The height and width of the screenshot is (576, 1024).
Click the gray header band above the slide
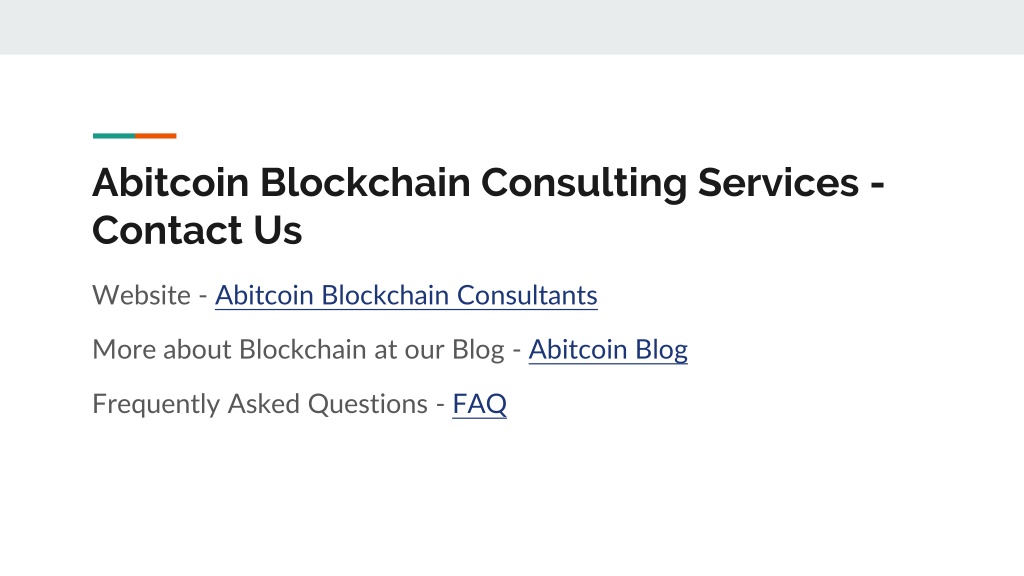[512, 27]
